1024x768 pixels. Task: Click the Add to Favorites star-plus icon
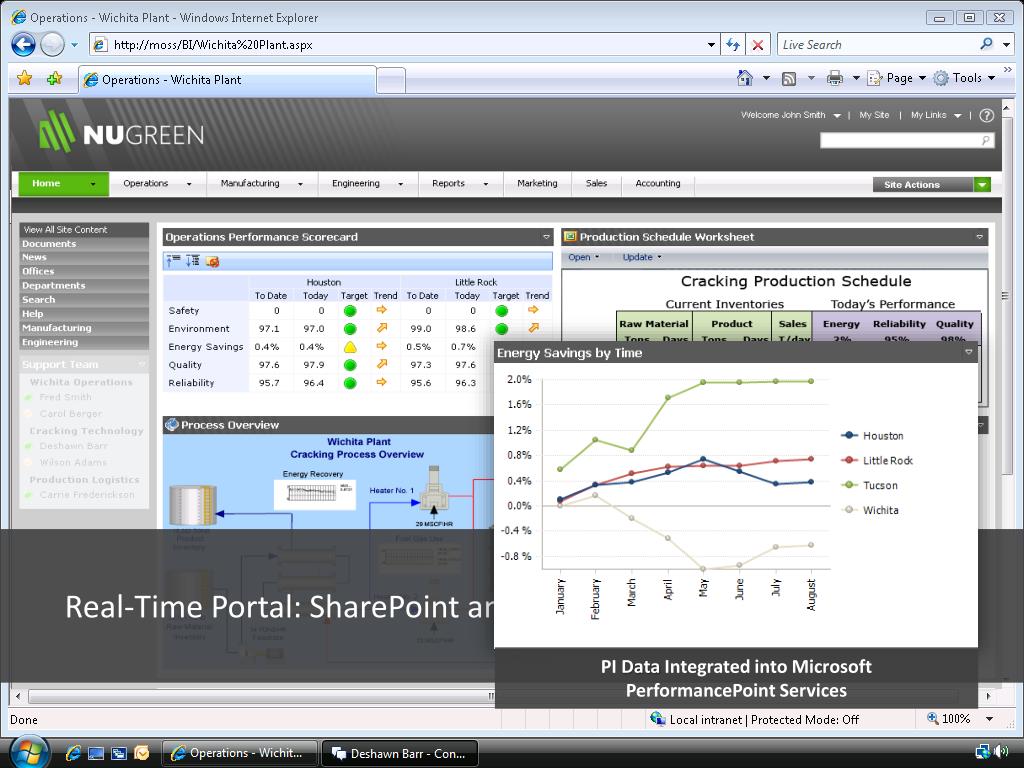coord(54,78)
